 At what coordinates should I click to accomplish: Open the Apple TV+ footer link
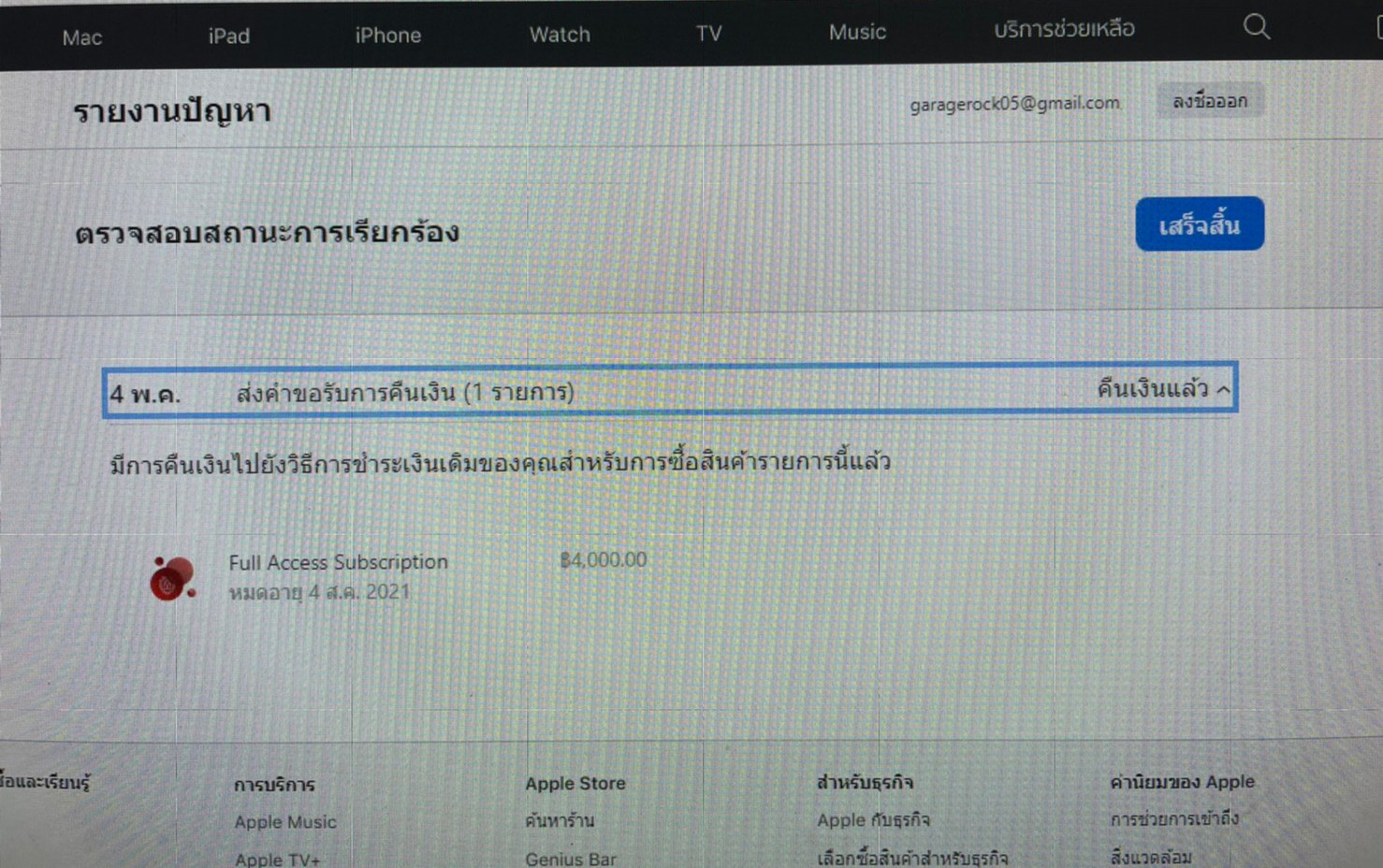(x=277, y=859)
